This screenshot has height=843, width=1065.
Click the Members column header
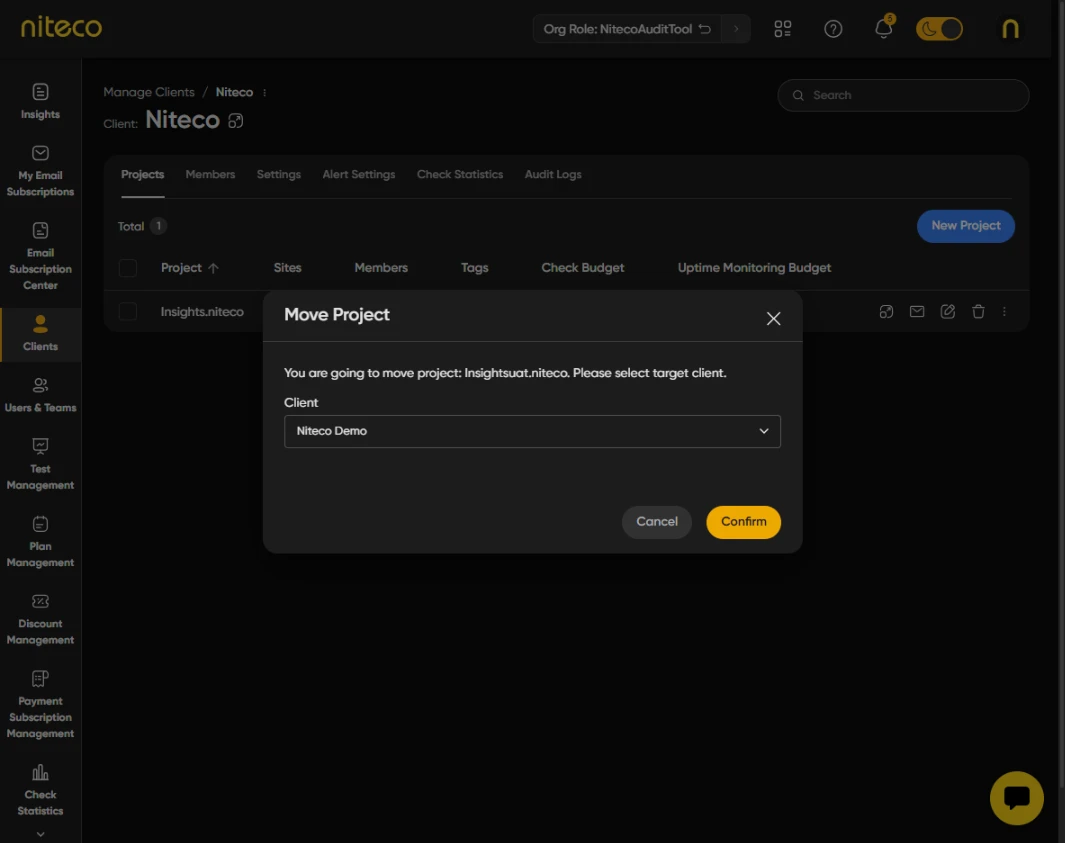[380, 268]
